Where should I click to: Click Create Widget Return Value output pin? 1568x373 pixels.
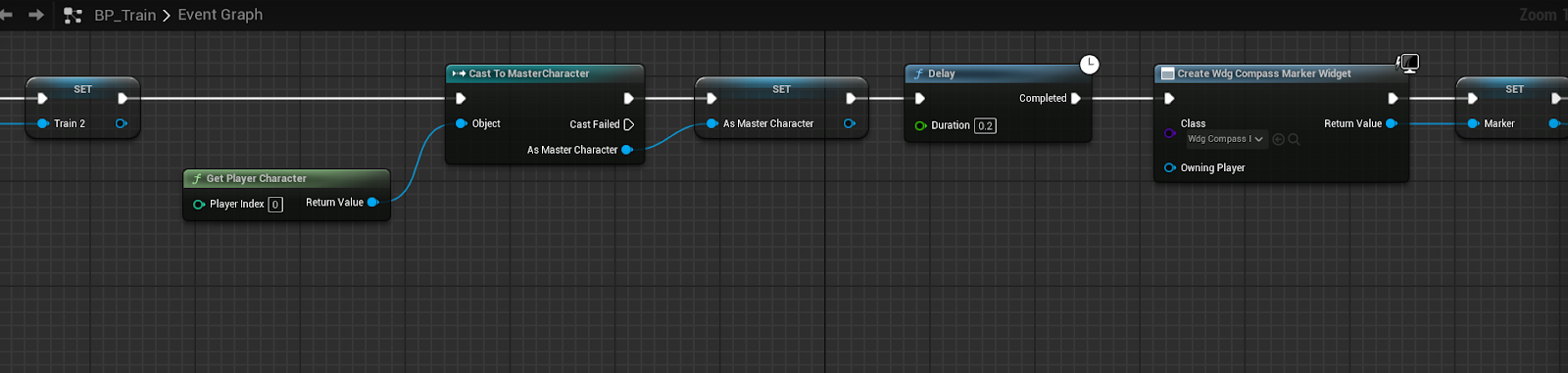pyautogui.click(x=1392, y=123)
